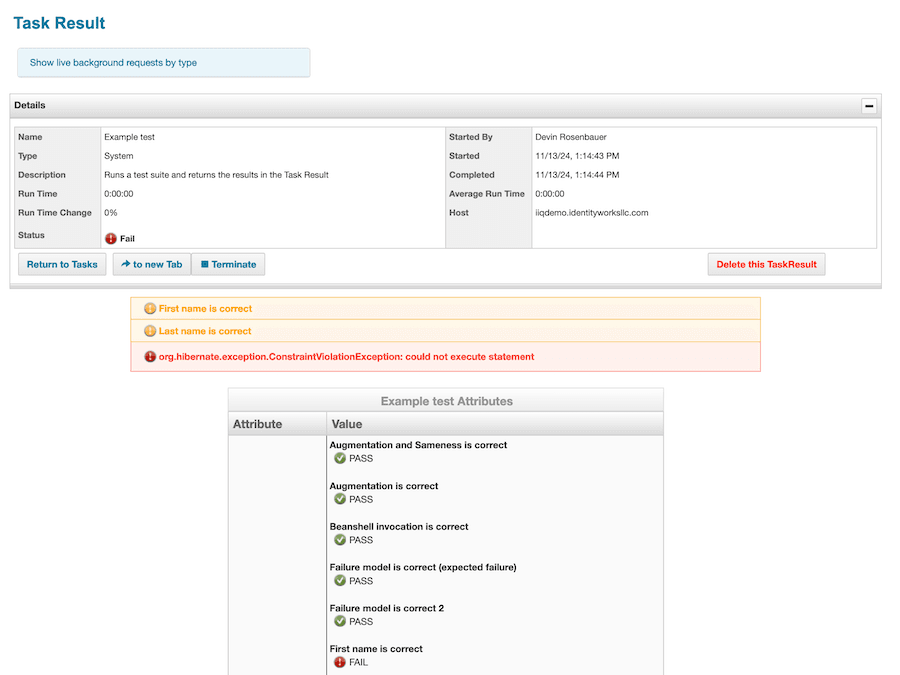Click PASS check icon under Failure model (expected failure)
900x675 pixels.
click(340, 580)
